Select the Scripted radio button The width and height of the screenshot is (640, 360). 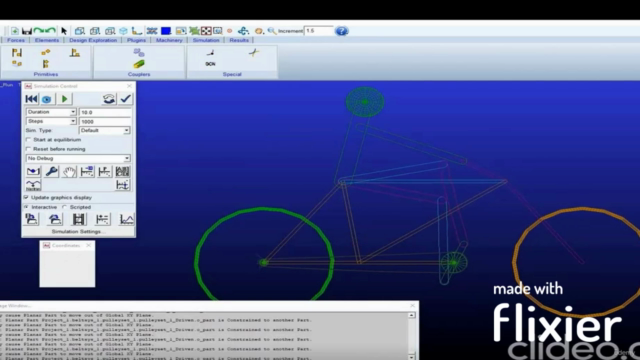[x=64, y=207]
